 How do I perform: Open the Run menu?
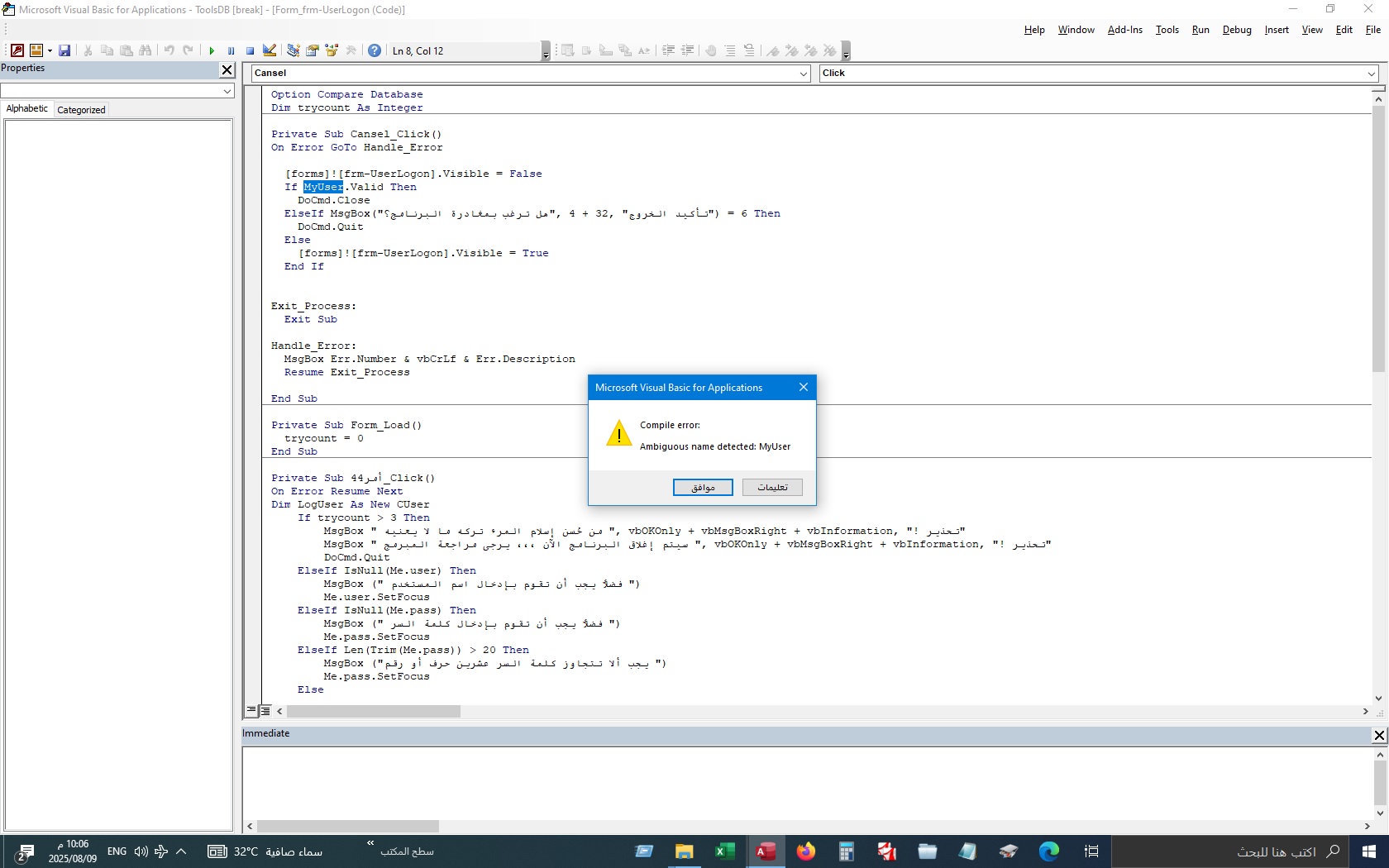(1200, 30)
